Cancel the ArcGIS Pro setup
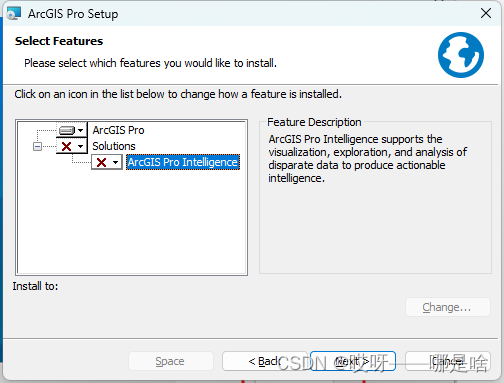The width and height of the screenshot is (504, 383). (448, 361)
